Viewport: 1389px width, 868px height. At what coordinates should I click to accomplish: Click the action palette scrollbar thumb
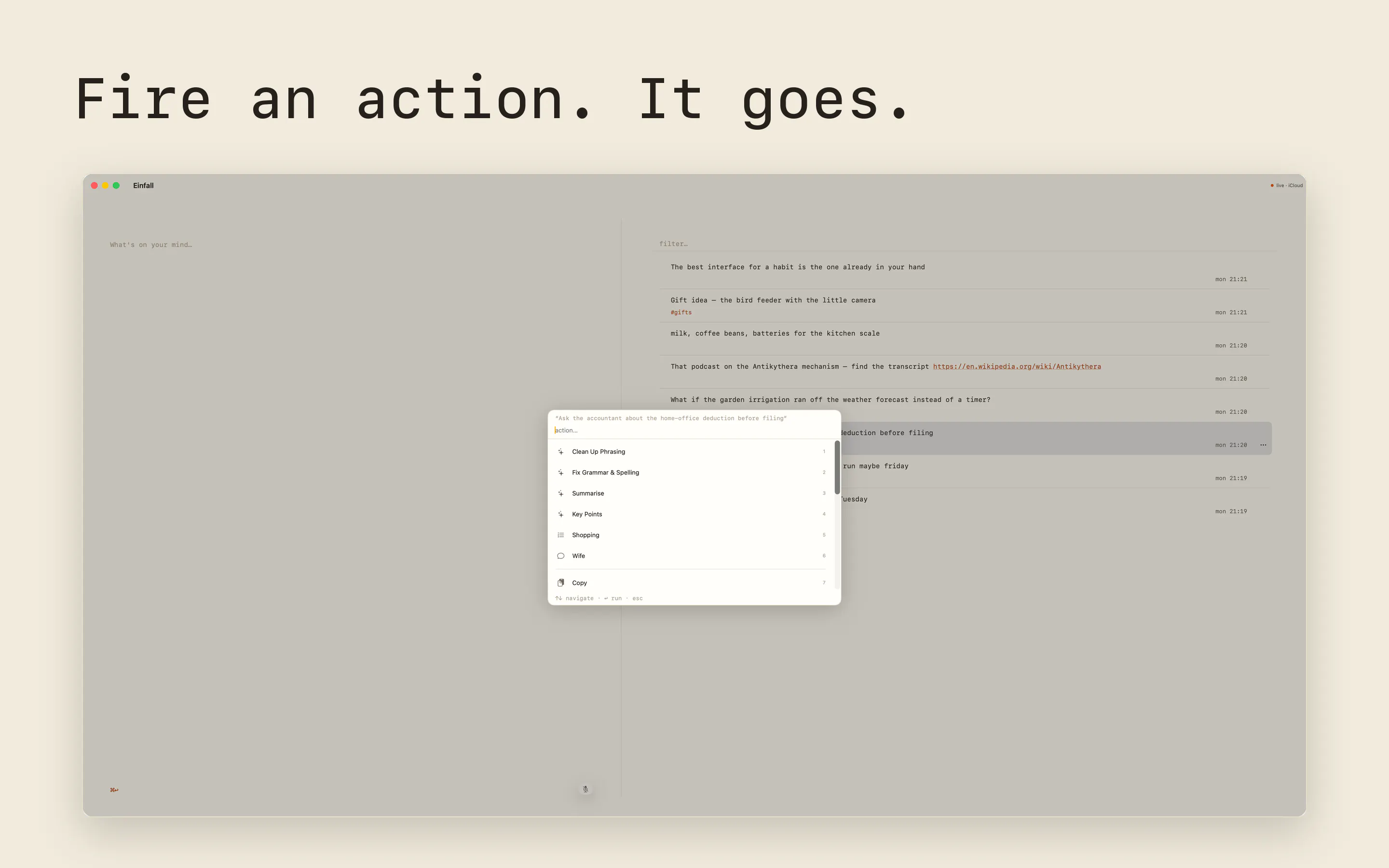(837, 467)
